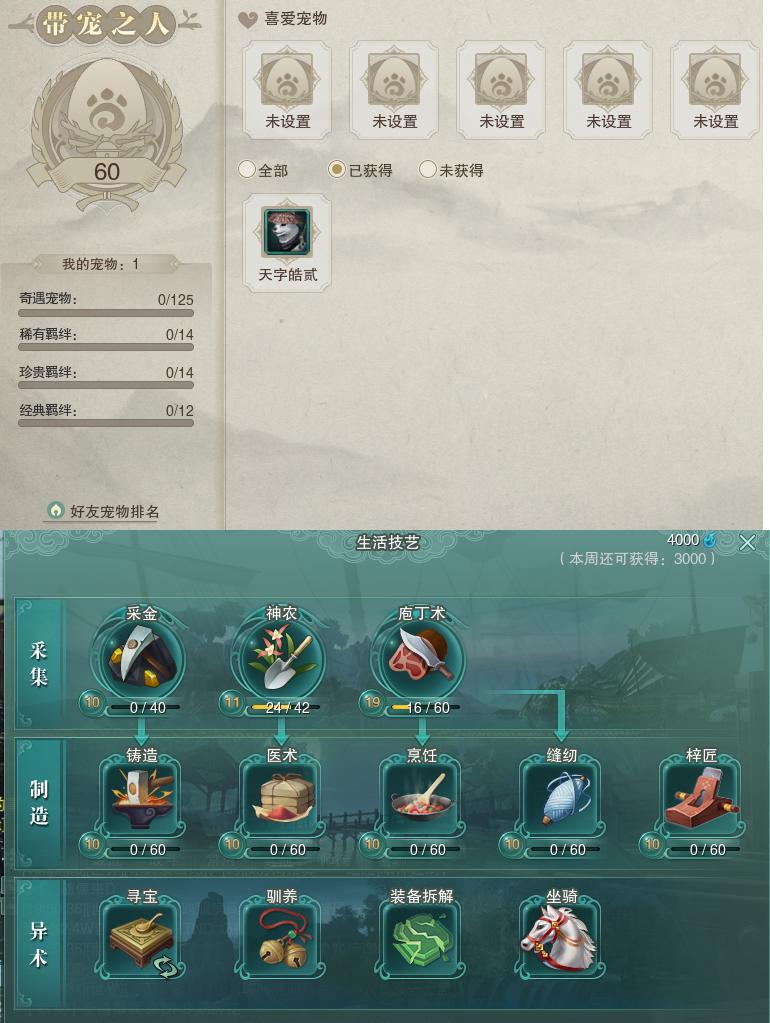This screenshot has height=1023, width=770.
Task: Choose the 铸造 forging craft icon
Action: coord(142,799)
